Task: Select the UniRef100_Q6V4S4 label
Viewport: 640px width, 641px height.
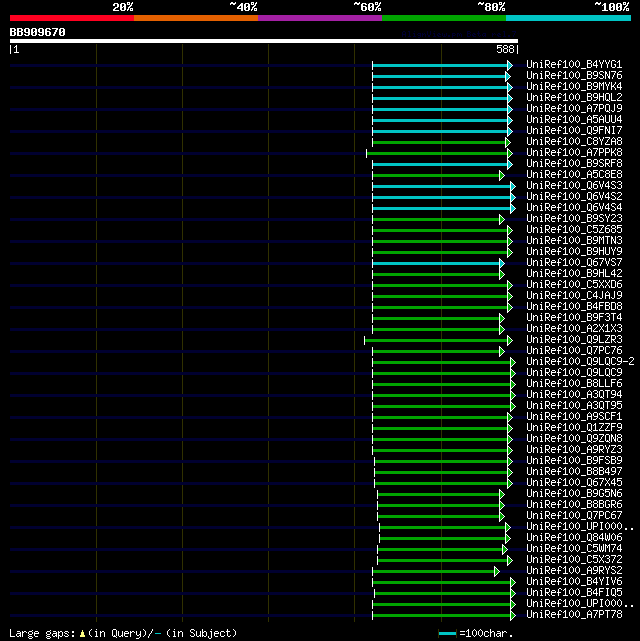Action: pyautogui.click(x=574, y=208)
